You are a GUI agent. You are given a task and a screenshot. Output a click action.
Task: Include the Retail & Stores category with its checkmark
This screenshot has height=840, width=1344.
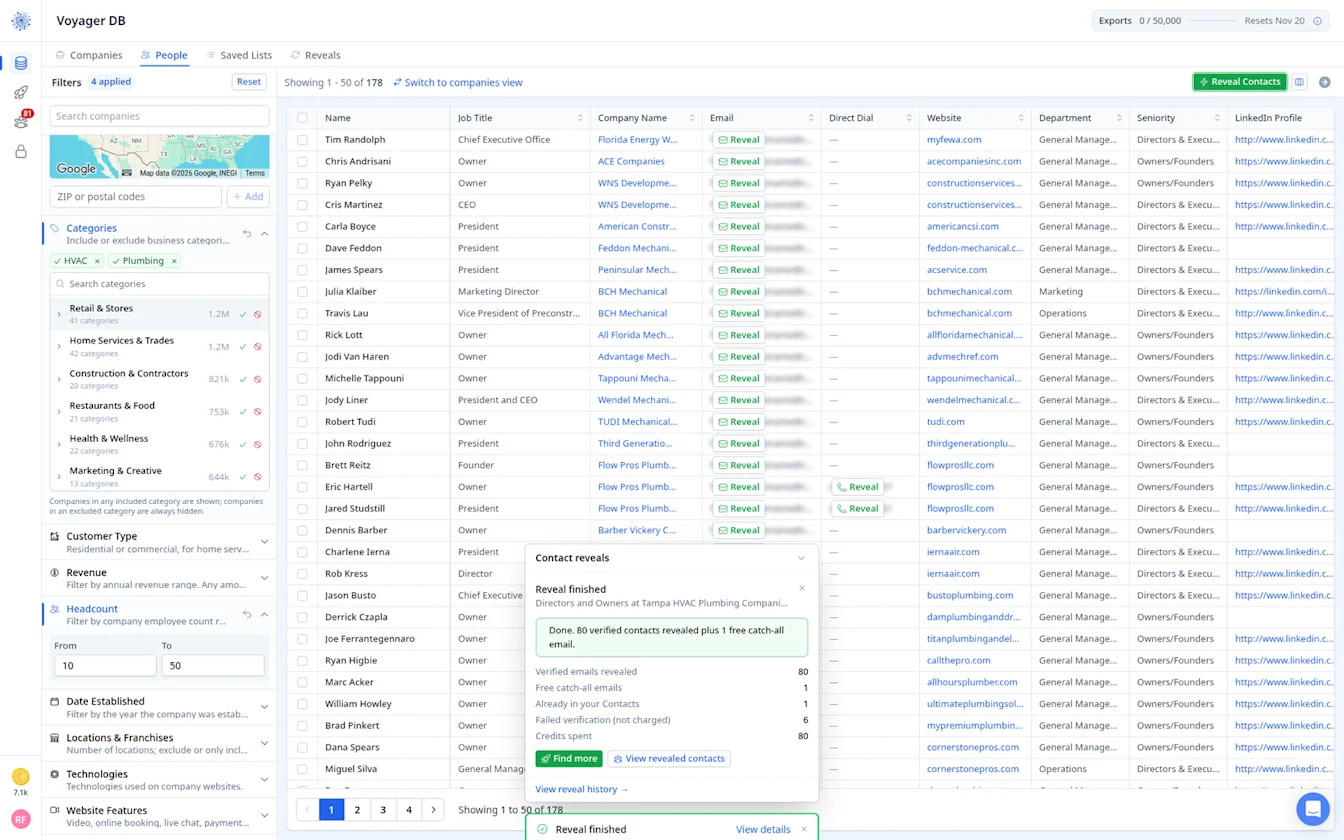click(x=242, y=314)
